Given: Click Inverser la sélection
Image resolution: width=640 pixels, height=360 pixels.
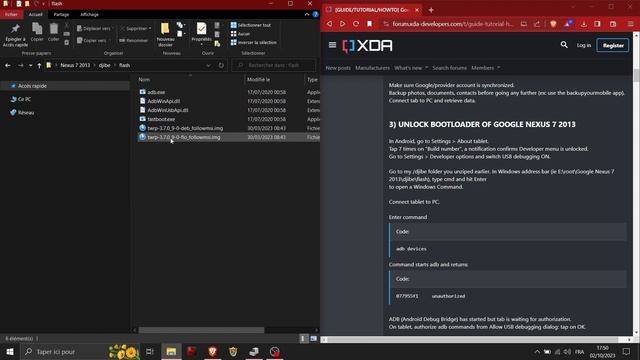Looking at the screenshot, I should [253, 42].
